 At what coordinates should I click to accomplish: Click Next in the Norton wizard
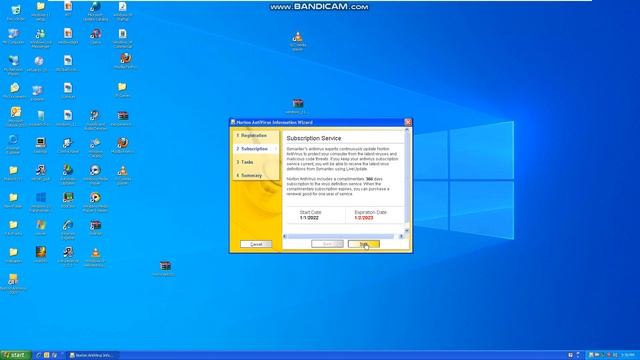364,244
